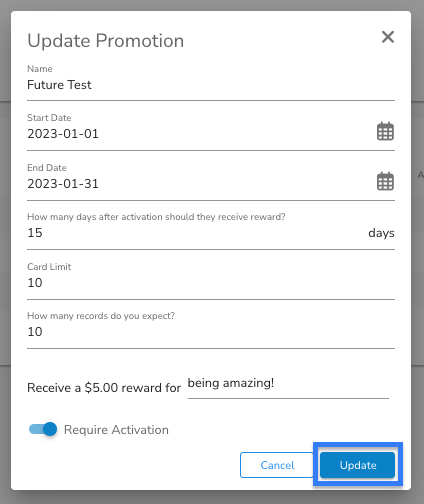Image resolution: width=424 pixels, height=504 pixels.
Task: Open the Start Date calendar picker icon
Action: click(x=385, y=131)
